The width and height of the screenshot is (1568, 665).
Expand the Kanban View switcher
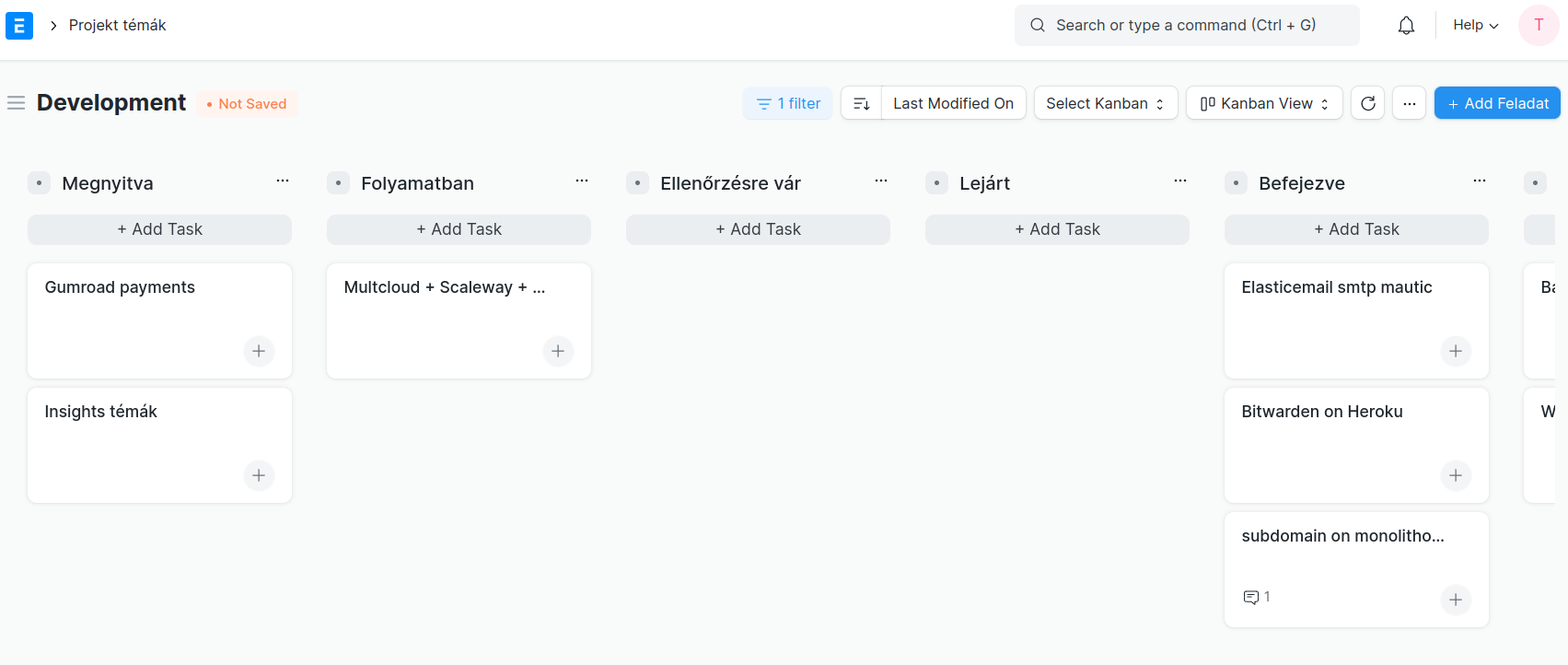tap(1263, 103)
